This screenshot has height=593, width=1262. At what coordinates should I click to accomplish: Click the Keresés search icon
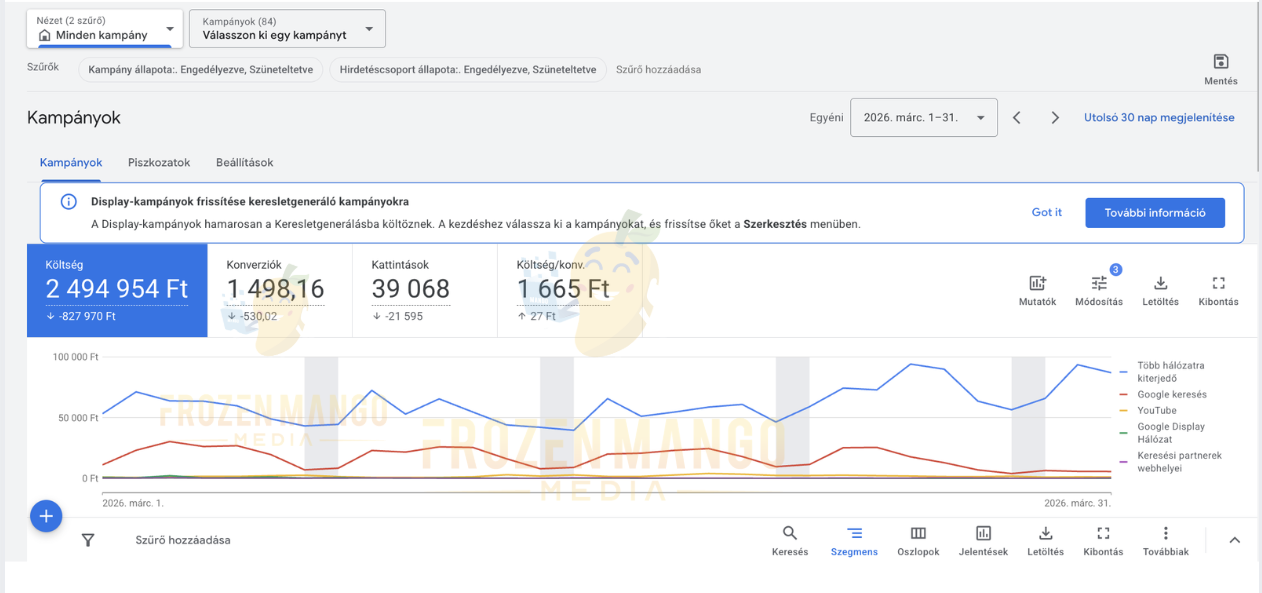790,533
